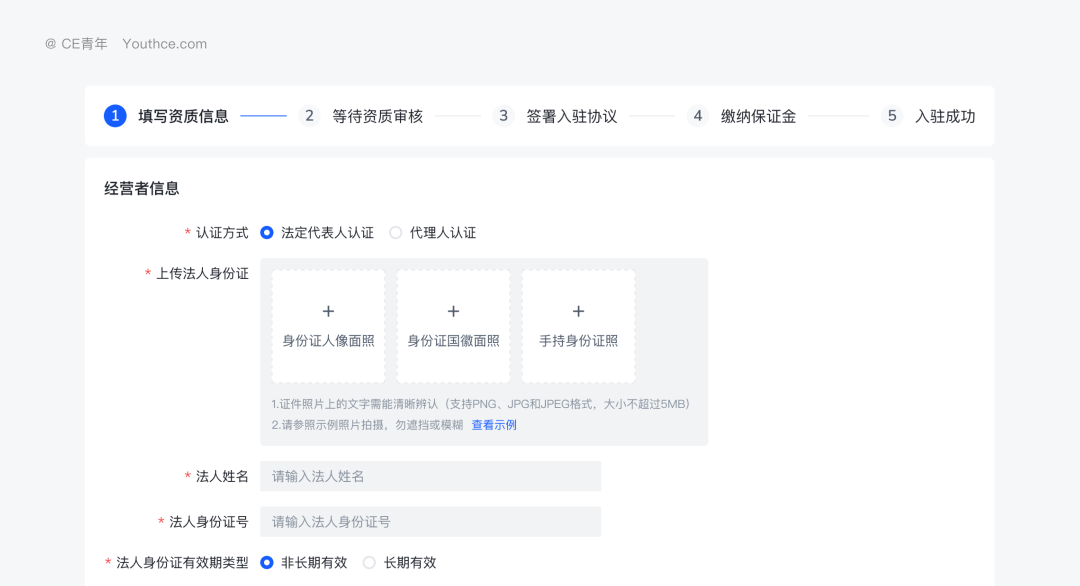This screenshot has width=1080, height=586.
Task: Focus the 法人姓名 input field
Action: pyautogui.click(x=430, y=476)
